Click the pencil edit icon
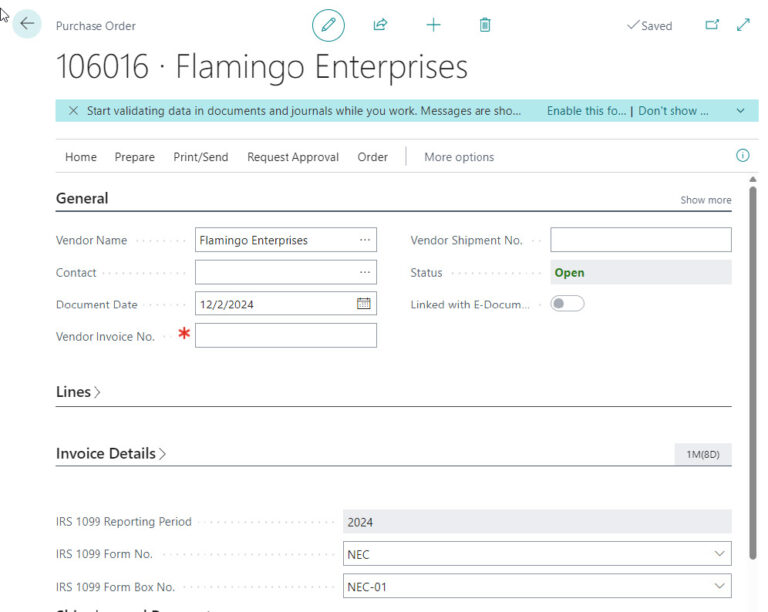 pos(328,25)
